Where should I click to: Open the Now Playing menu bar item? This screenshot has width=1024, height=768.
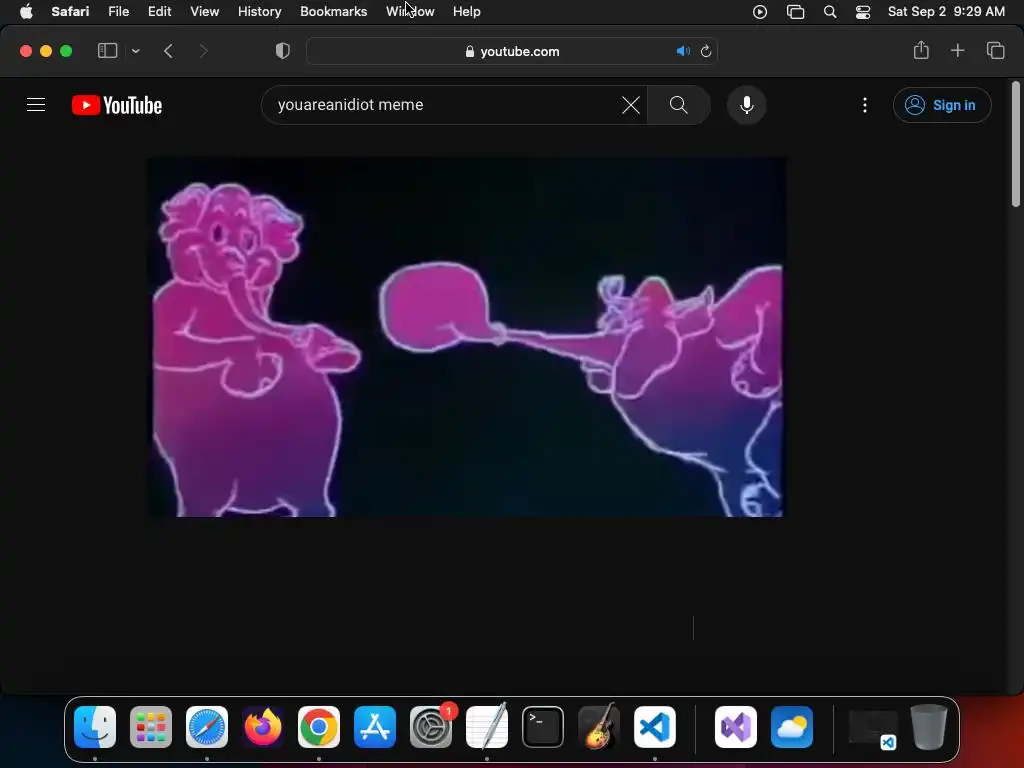pyautogui.click(x=760, y=12)
